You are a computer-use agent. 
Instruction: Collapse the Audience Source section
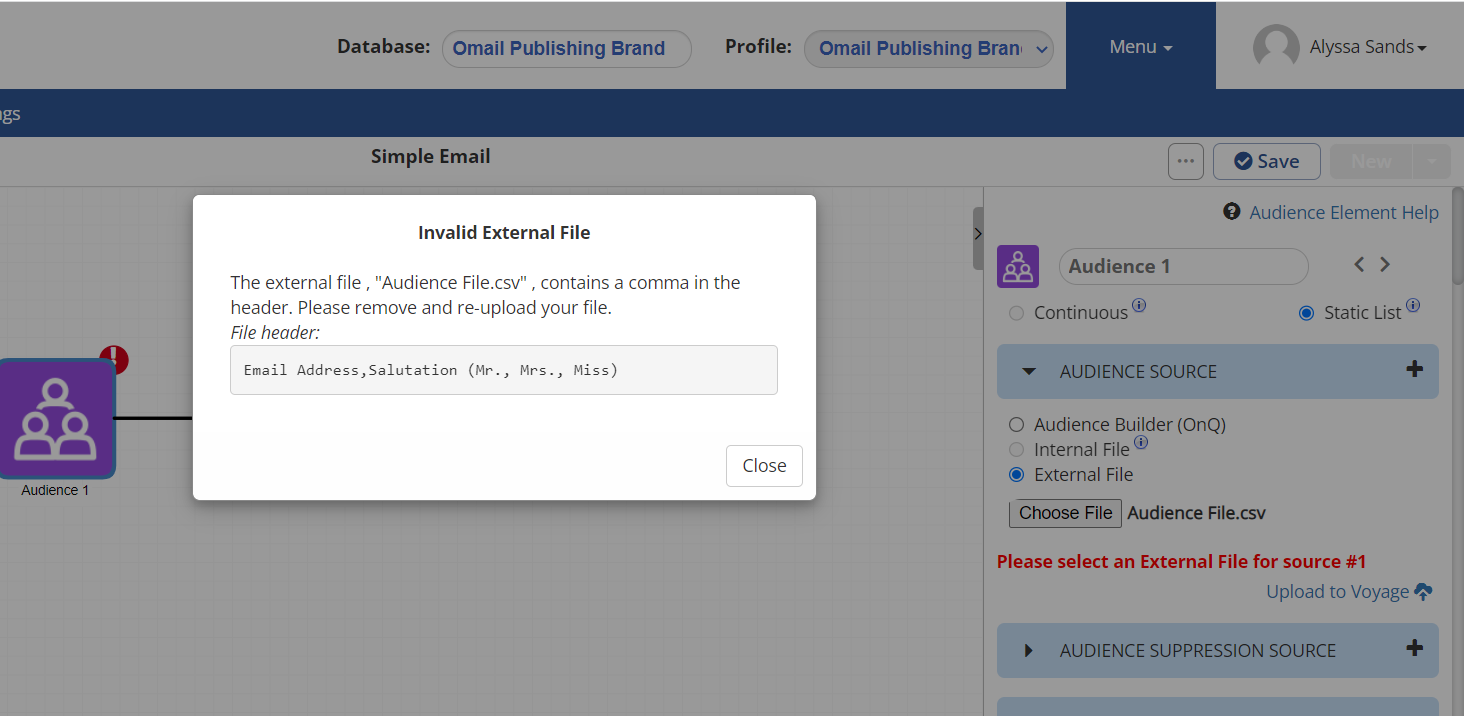coord(1029,372)
